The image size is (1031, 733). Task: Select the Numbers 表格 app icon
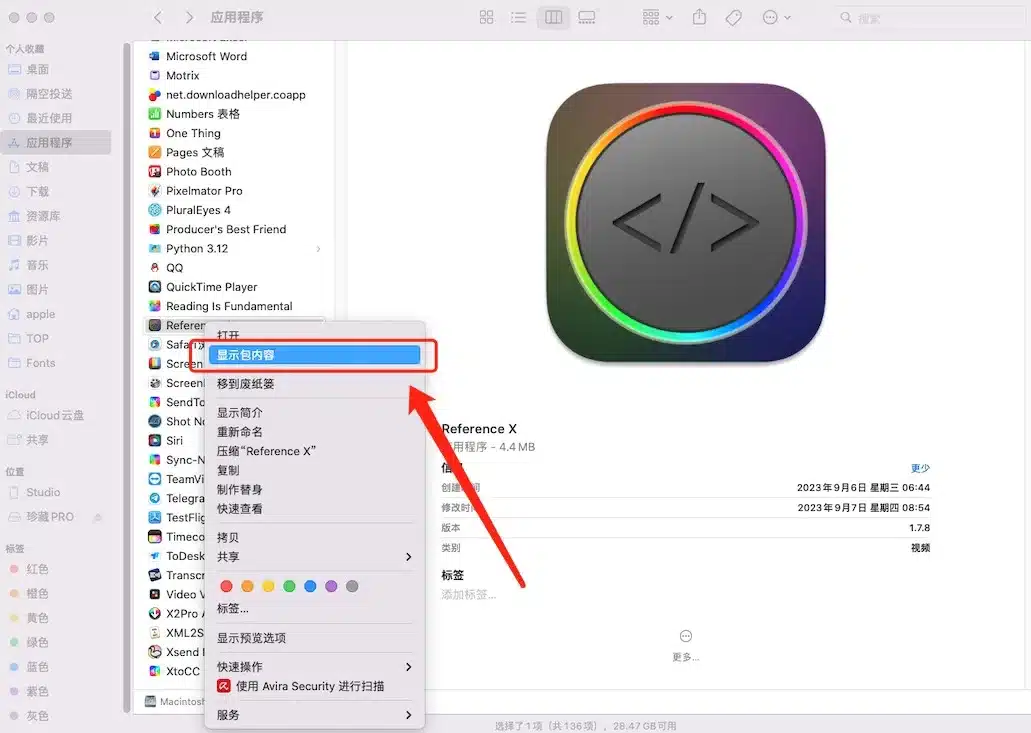coord(155,114)
